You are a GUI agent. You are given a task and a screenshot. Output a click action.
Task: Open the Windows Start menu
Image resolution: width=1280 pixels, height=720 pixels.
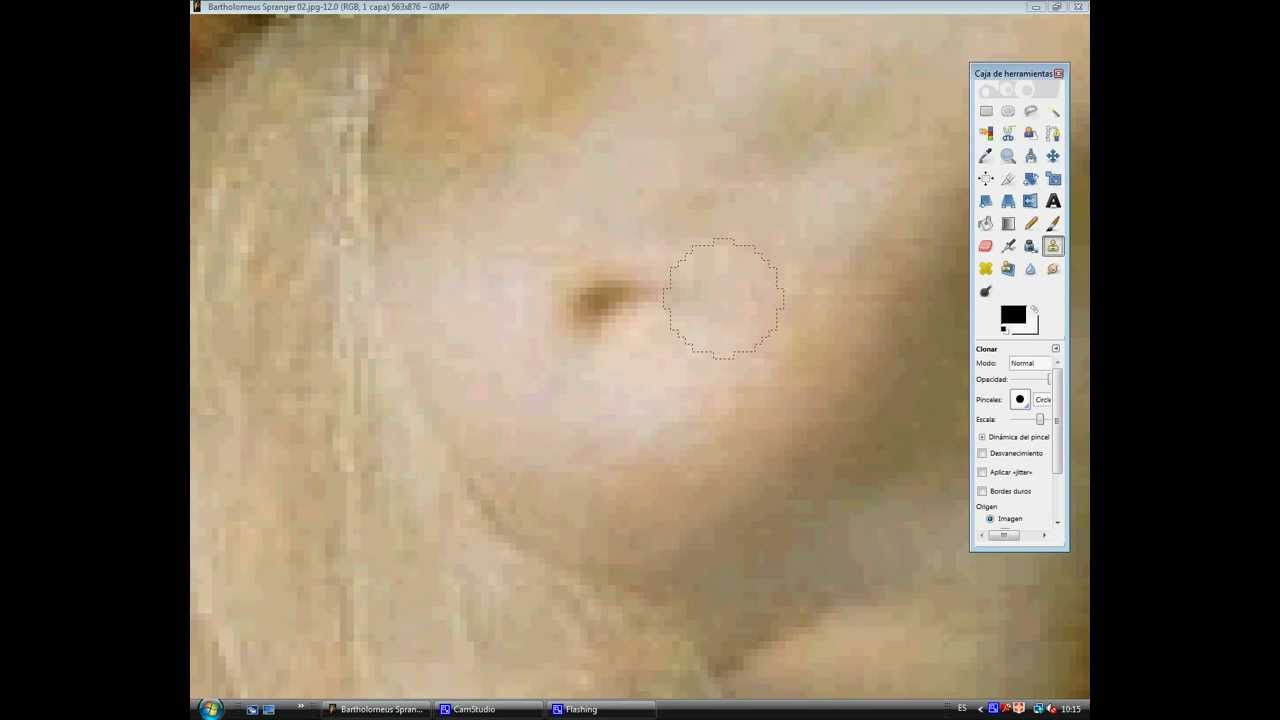pos(210,709)
